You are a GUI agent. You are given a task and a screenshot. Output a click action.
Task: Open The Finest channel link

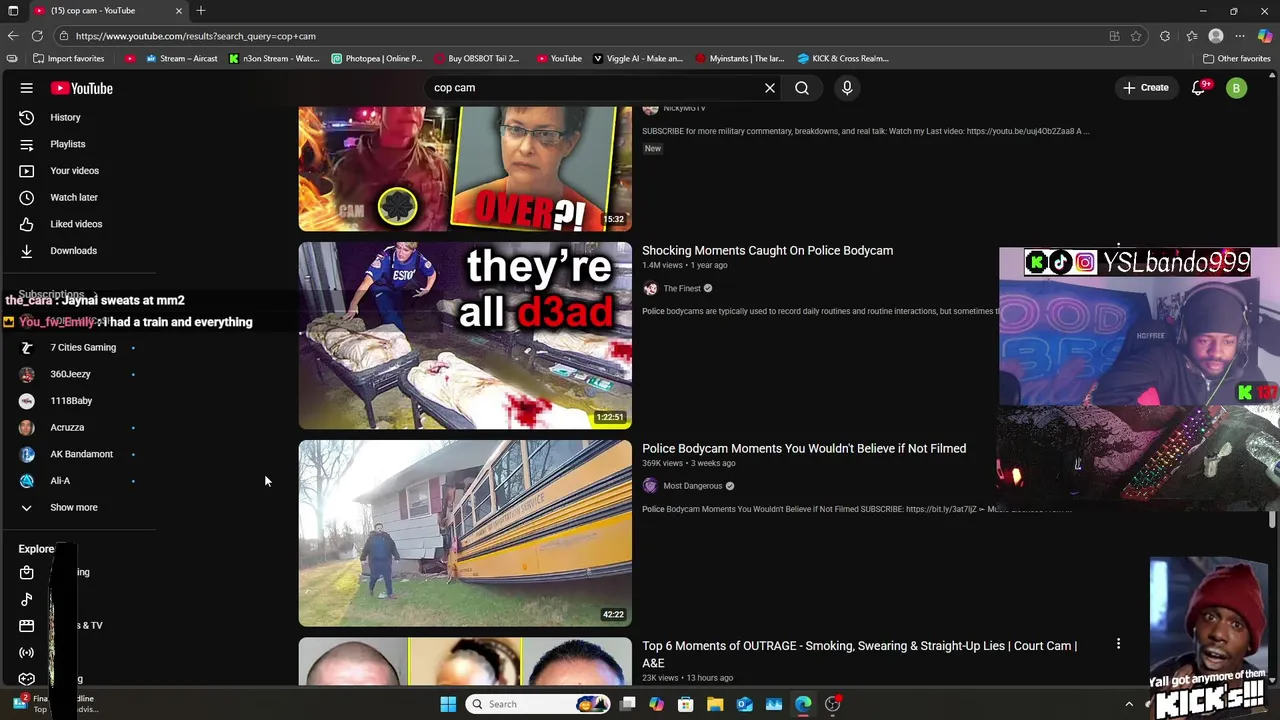click(x=682, y=289)
